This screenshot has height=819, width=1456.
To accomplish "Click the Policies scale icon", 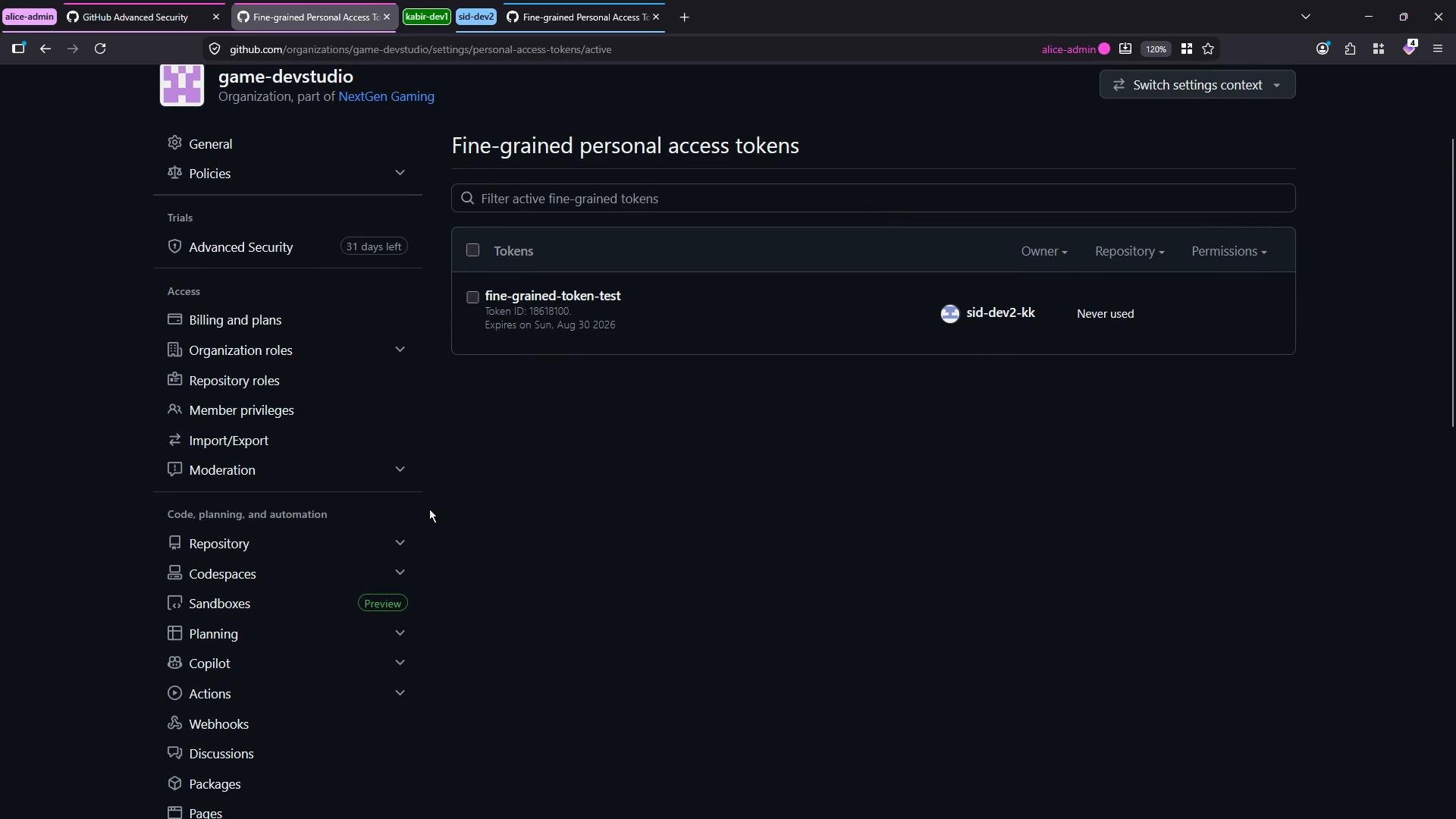I will tap(174, 173).
